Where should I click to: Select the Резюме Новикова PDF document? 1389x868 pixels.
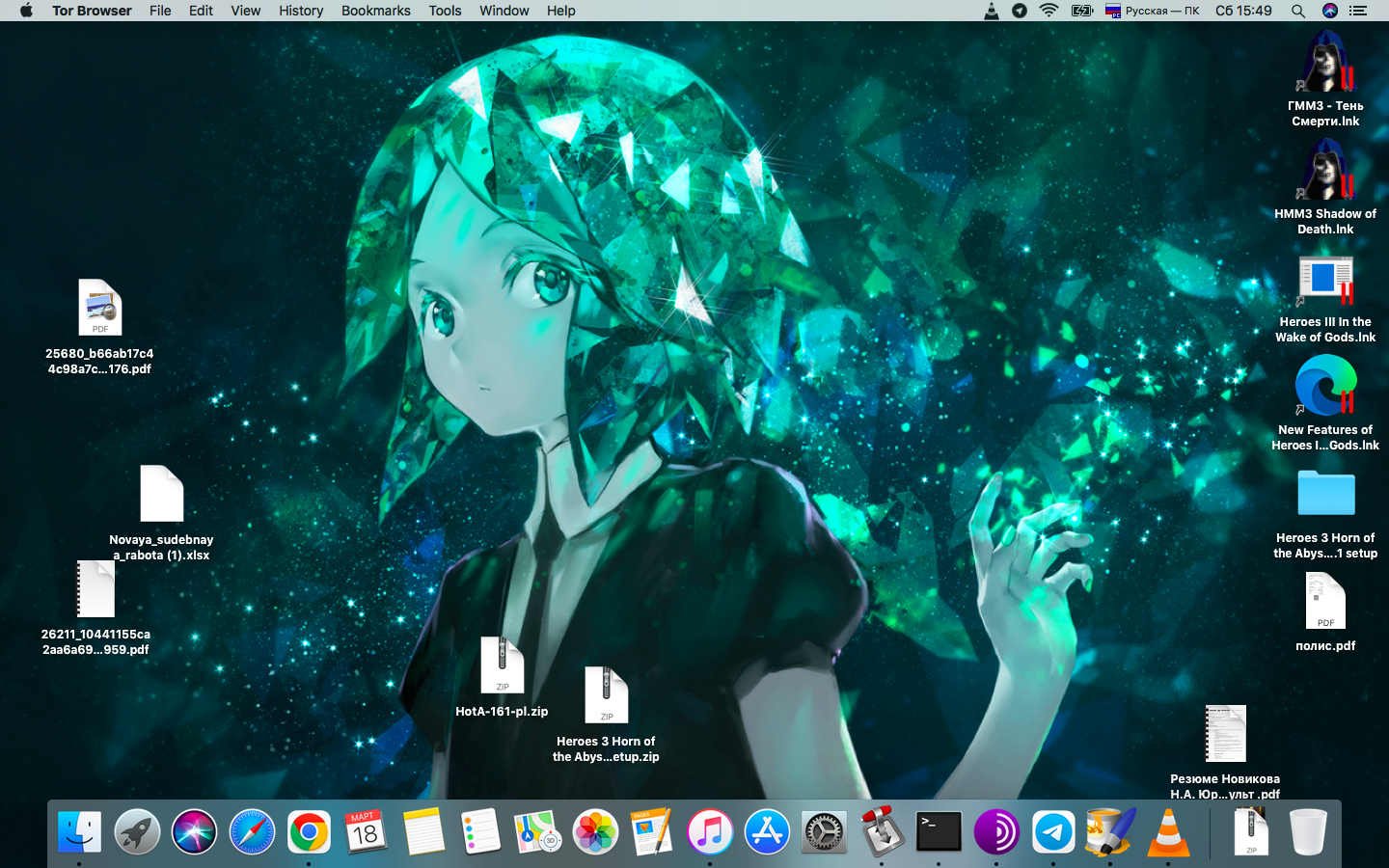(x=1225, y=752)
